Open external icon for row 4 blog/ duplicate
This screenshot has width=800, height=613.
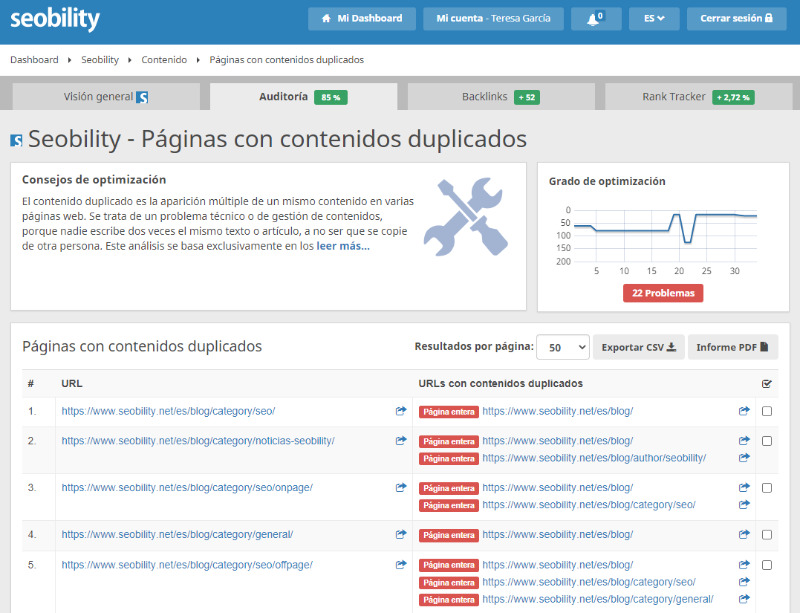[x=744, y=534]
